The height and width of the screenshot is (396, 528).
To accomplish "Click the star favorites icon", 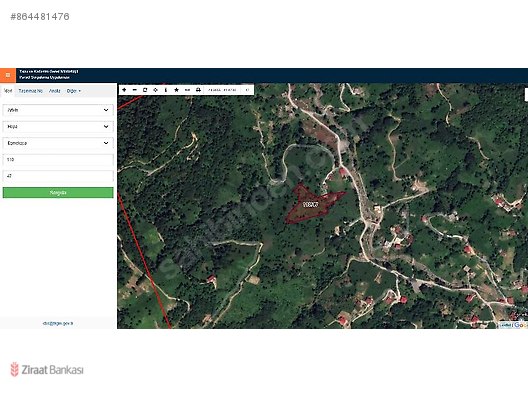I will pos(176,90).
